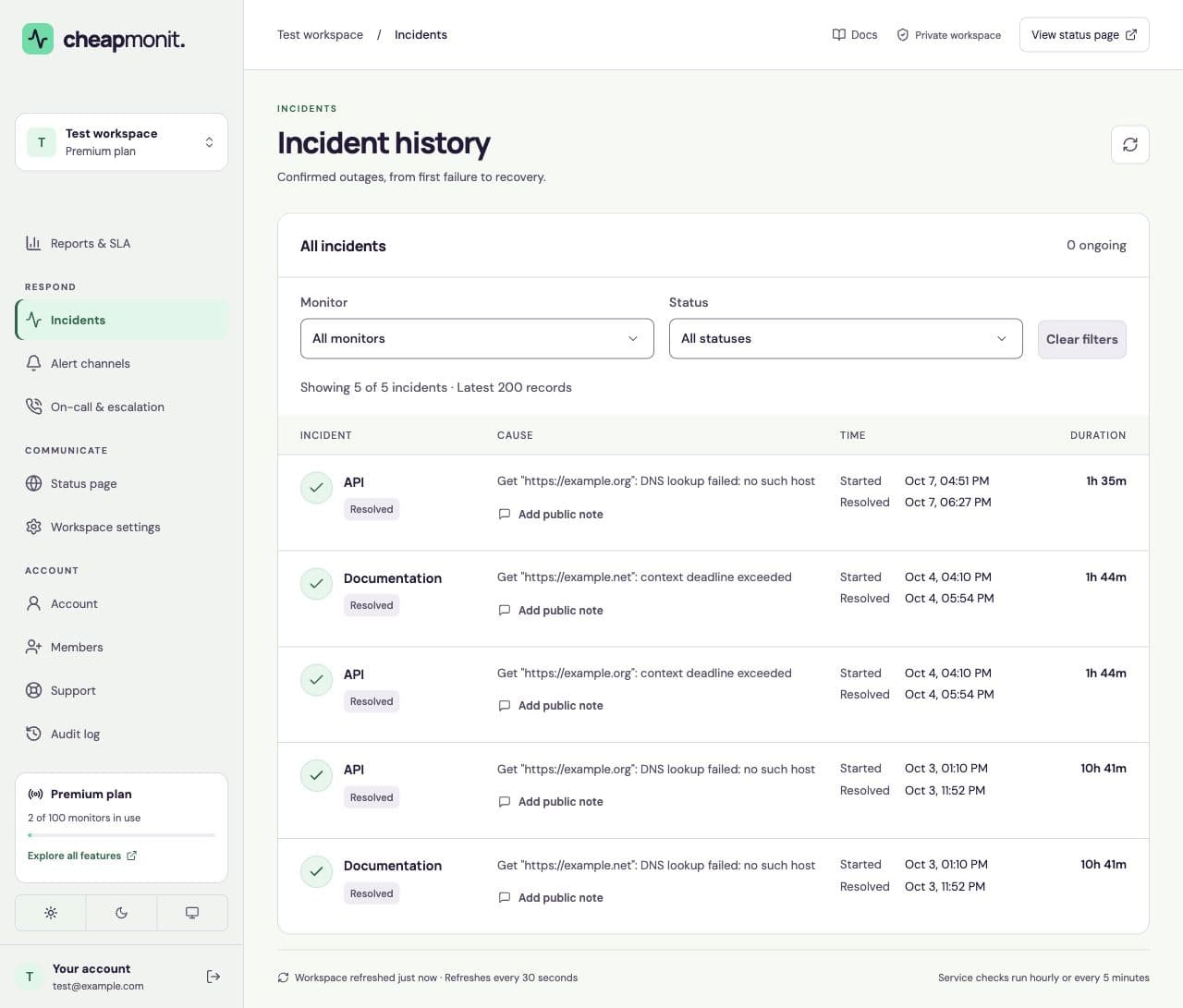Open Support from sidebar
The width and height of the screenshot is (1183, 1008).
[x=121, y=690]
